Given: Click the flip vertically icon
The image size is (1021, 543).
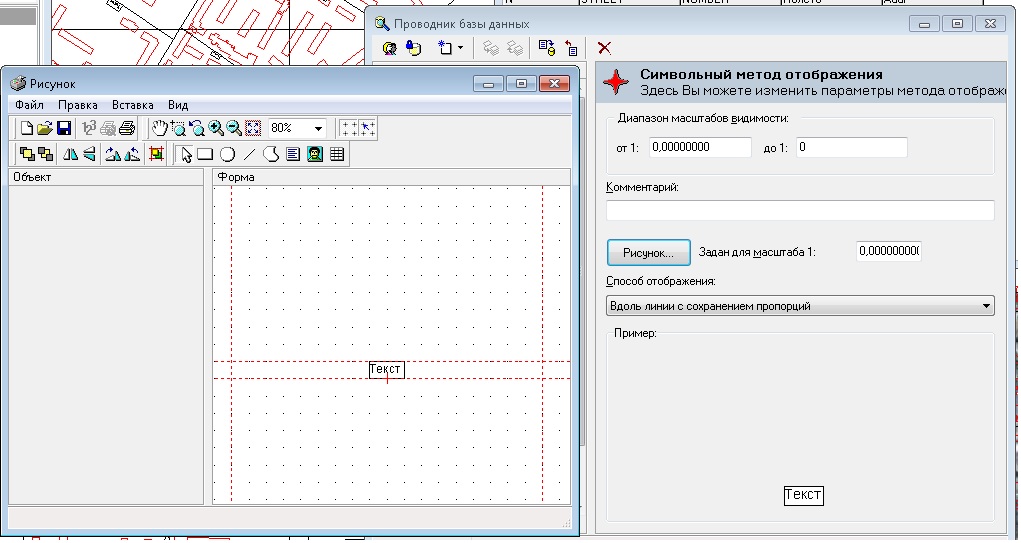Looking at the screenshot, I should 89,154.
